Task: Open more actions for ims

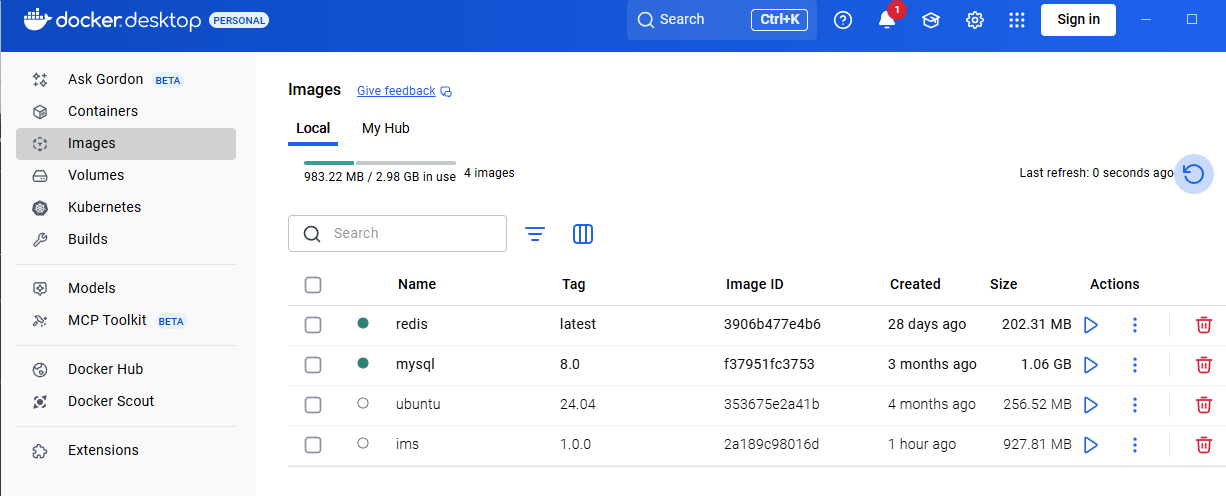Action: click(1135, 445)
